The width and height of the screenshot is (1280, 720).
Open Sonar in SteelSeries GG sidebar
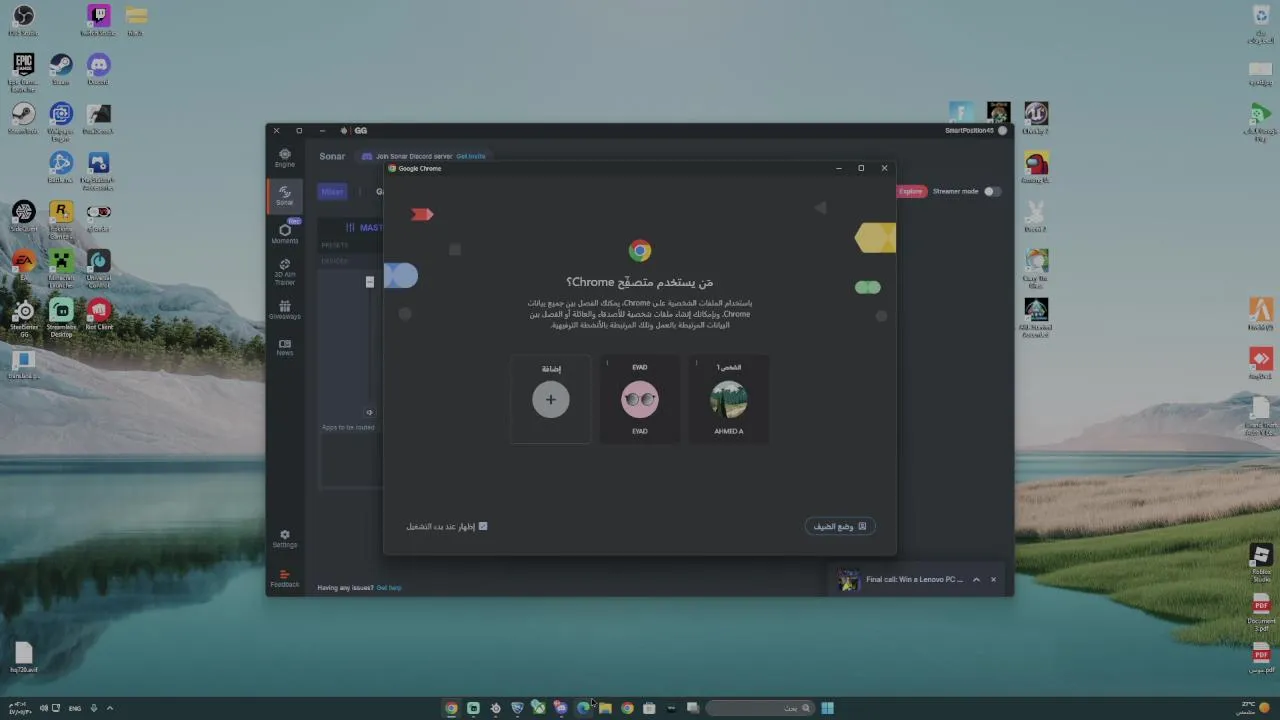pos(285,195)
